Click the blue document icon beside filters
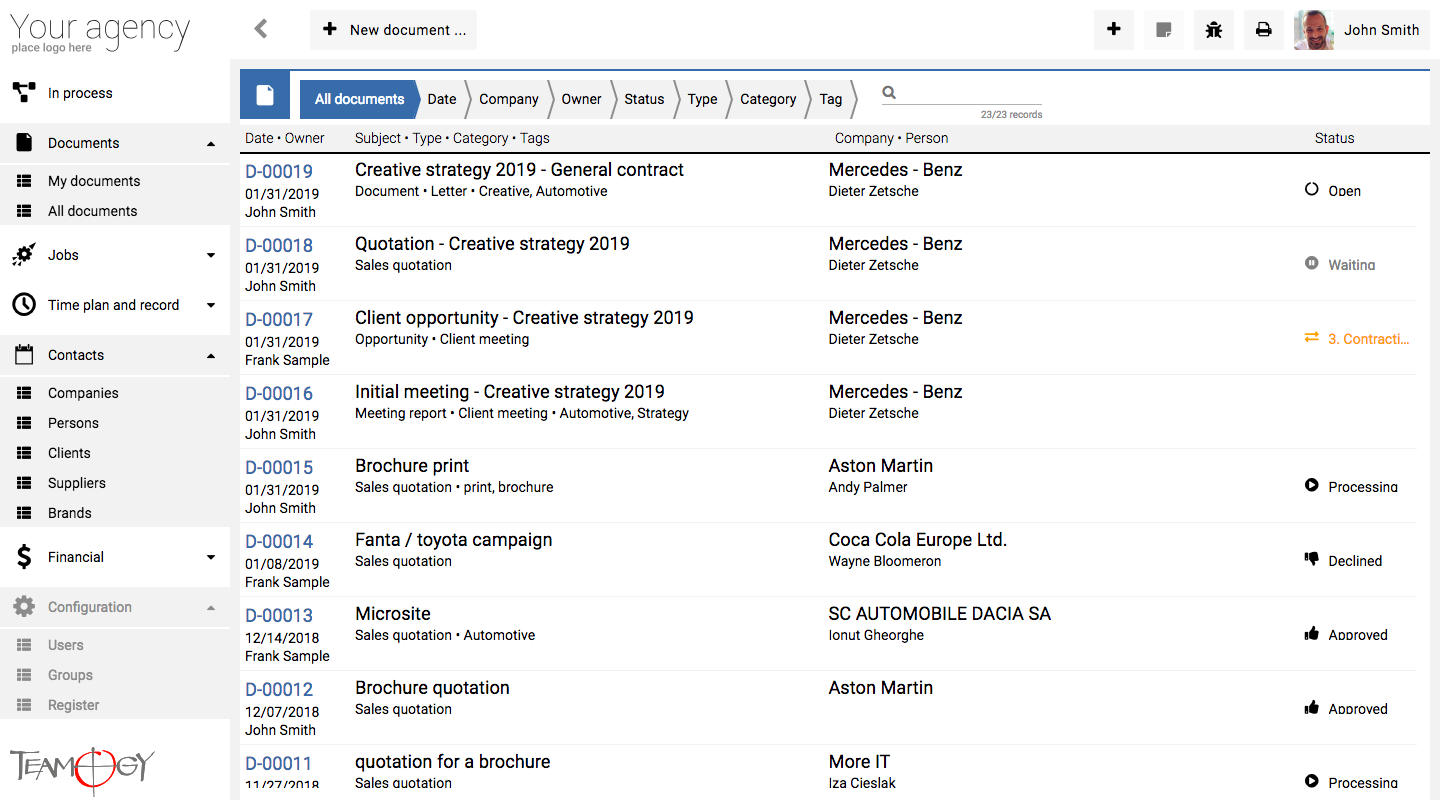The width and height of the screenshot is (1440, 800). pyautogui.click(x=265, y=95)
